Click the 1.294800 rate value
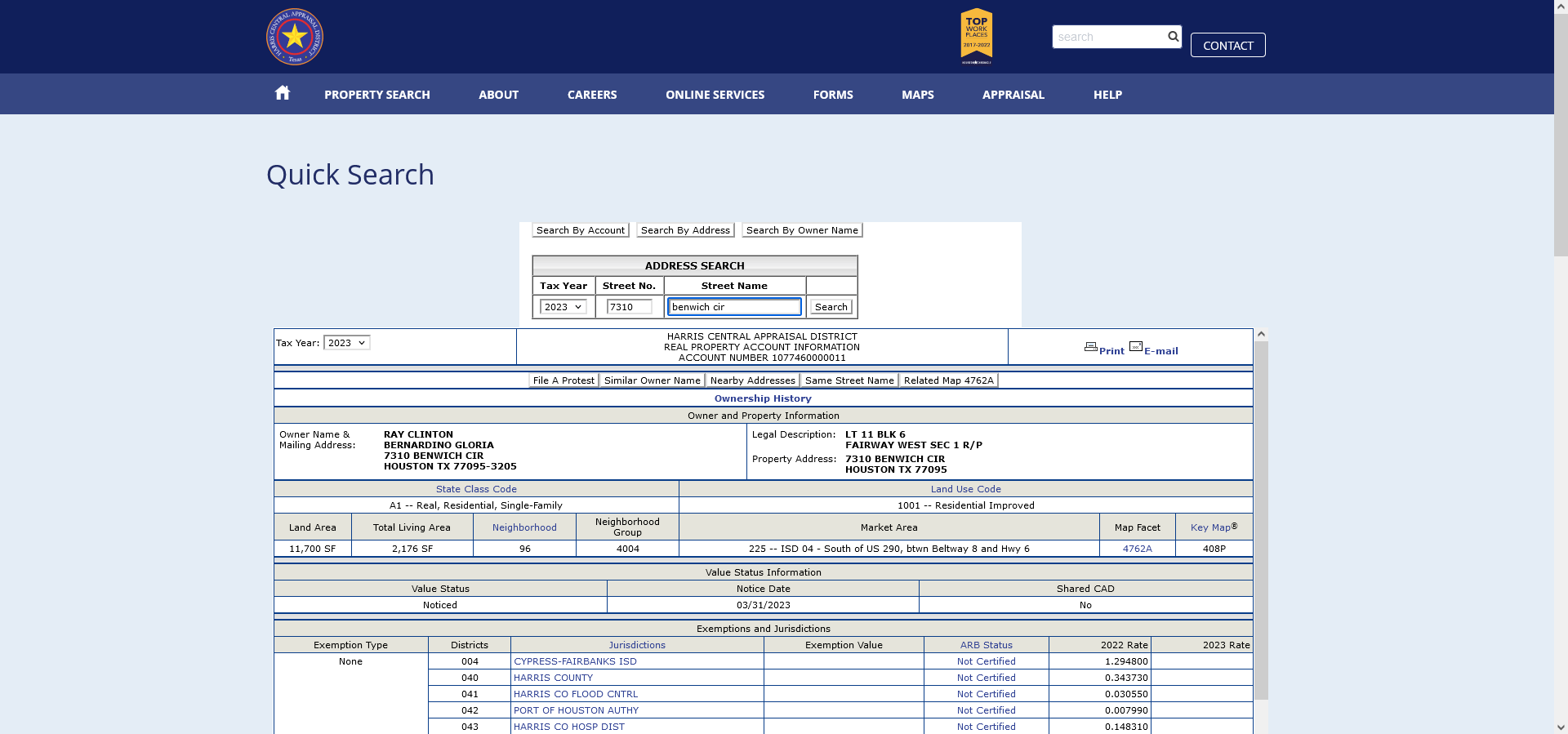1568x734 pixels. [1126, 661]
